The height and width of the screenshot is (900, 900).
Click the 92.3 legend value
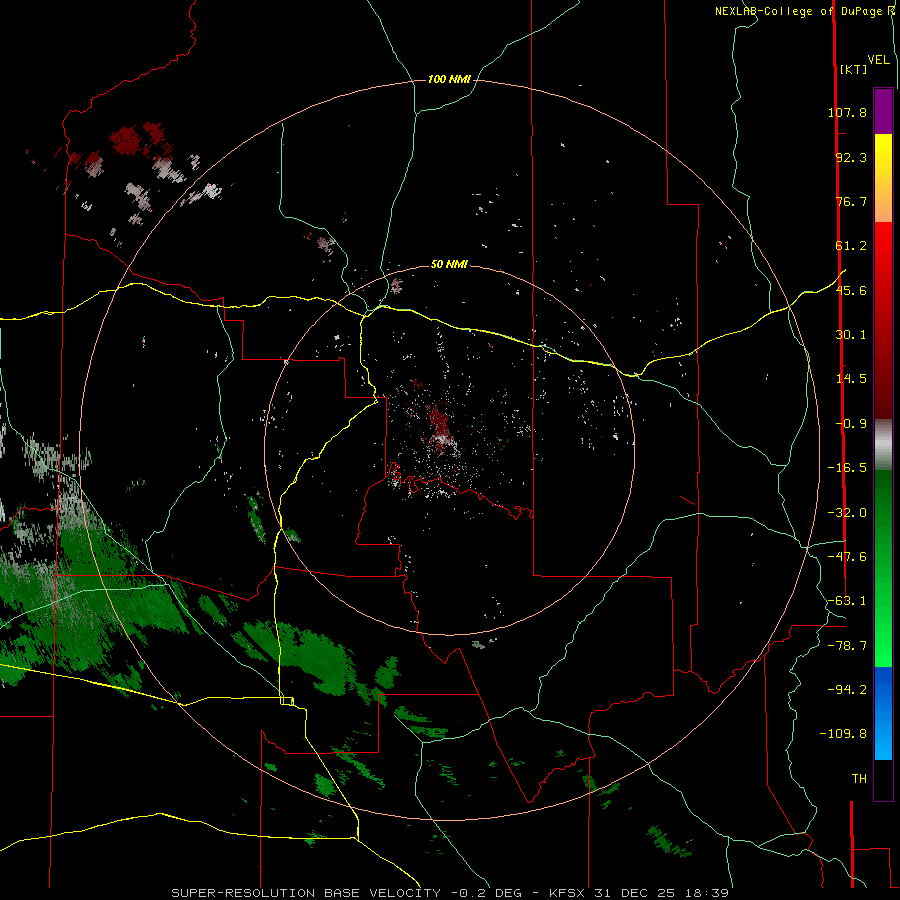tap(851, 157)
